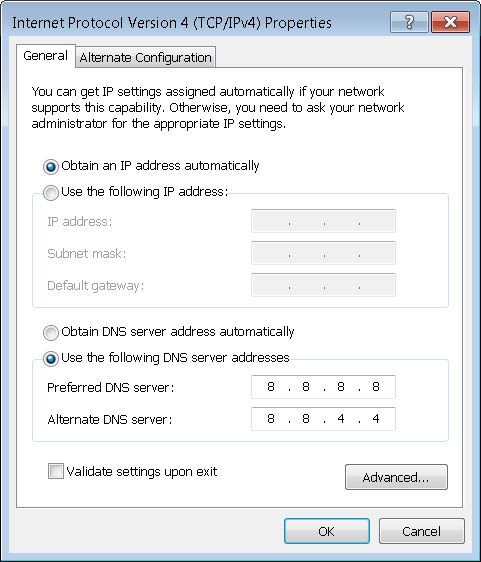Click last octet of Preferred DNS server
The image size is (481, 562).
376,387
